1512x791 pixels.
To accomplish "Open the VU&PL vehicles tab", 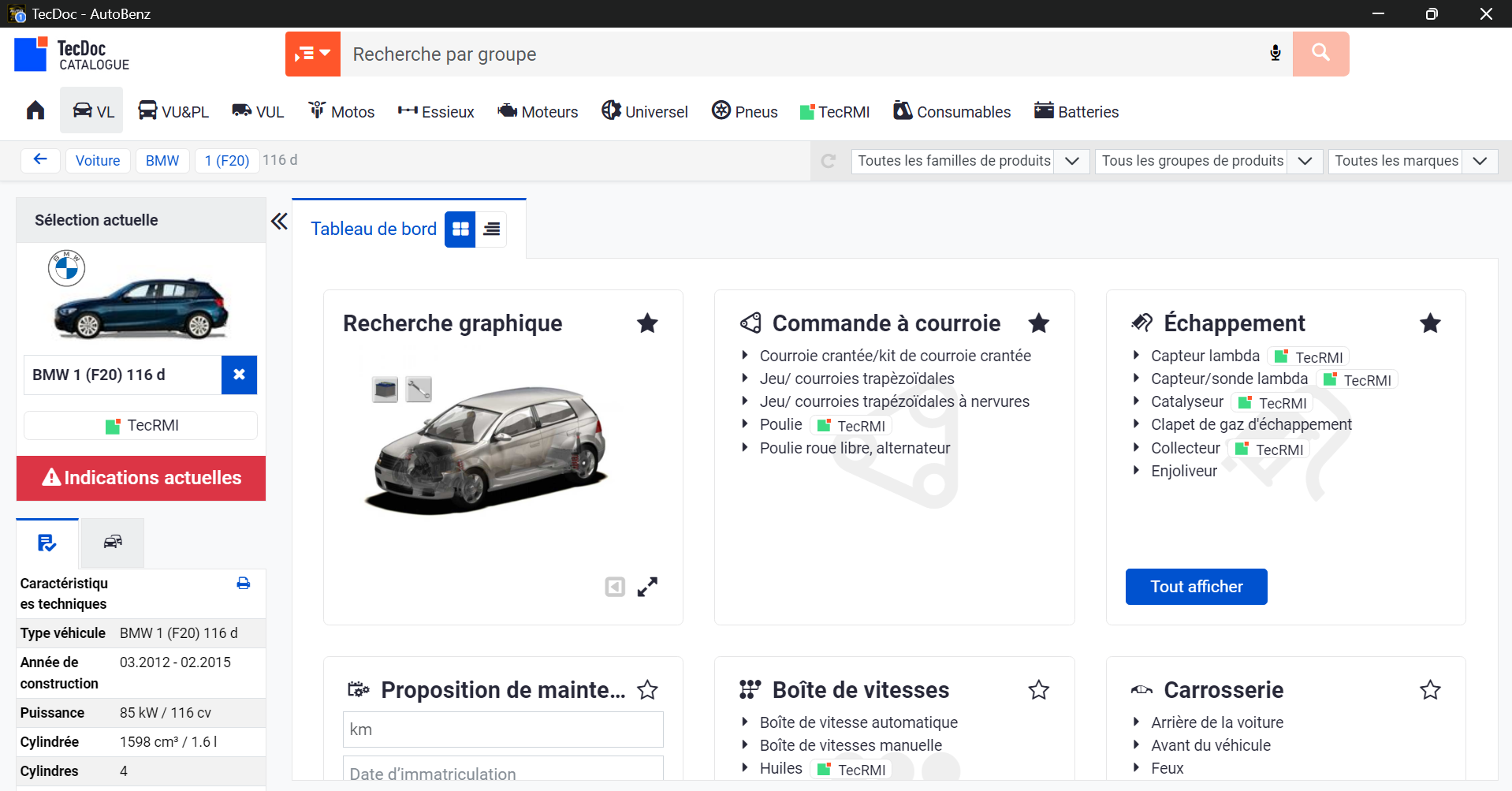I will coord(173,111).
